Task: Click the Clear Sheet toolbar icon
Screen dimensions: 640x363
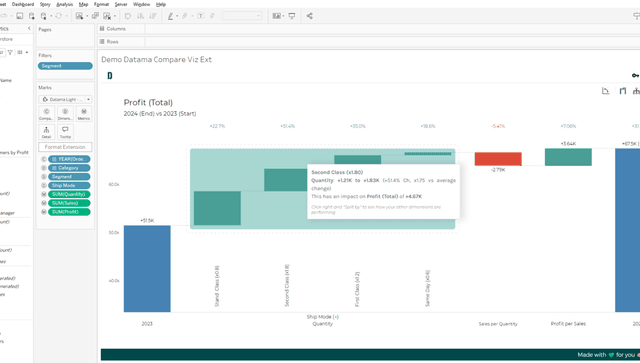Action: pyautogui.click(x=107, y=16)
